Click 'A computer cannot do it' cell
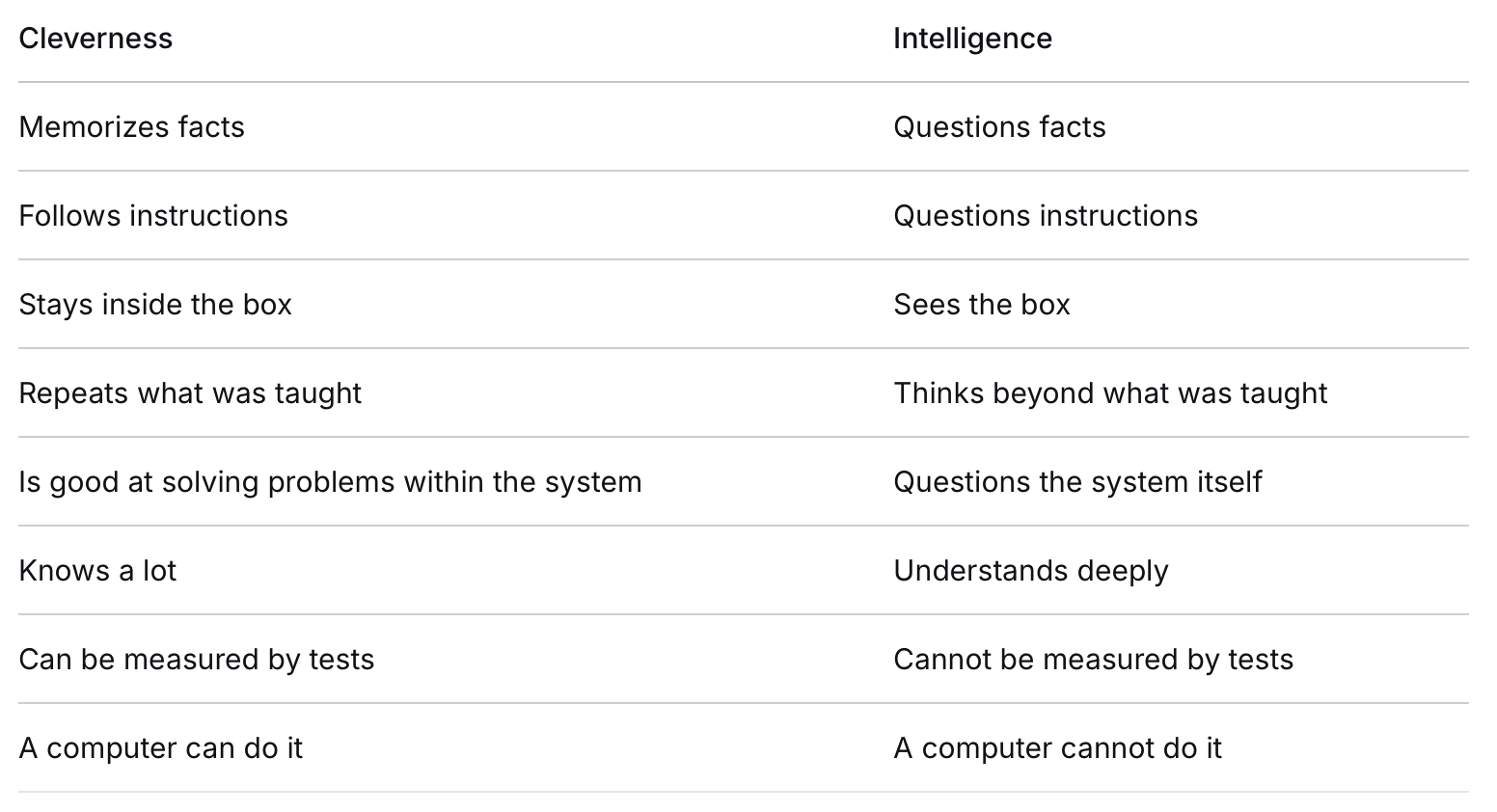 [1057, 748]
